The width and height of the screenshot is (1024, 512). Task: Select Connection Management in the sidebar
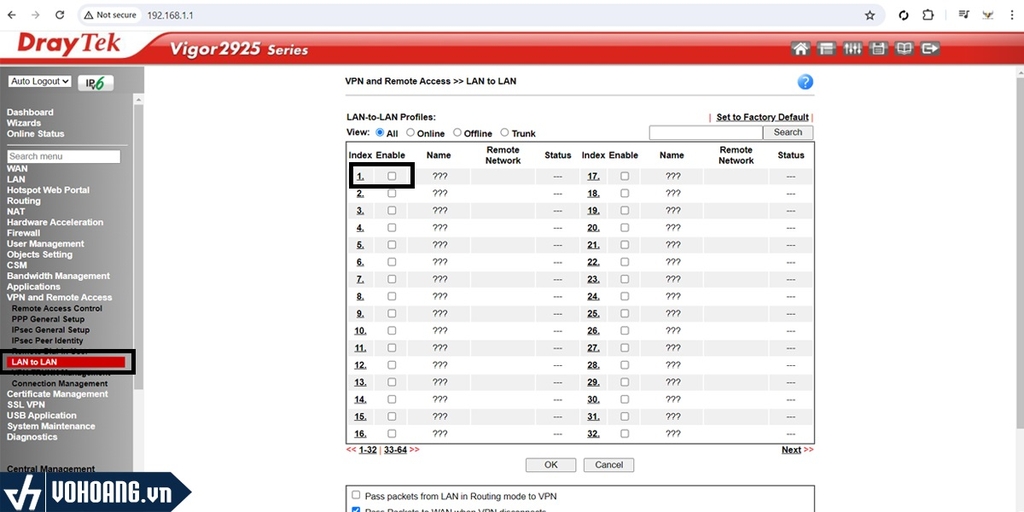(60, 383)
